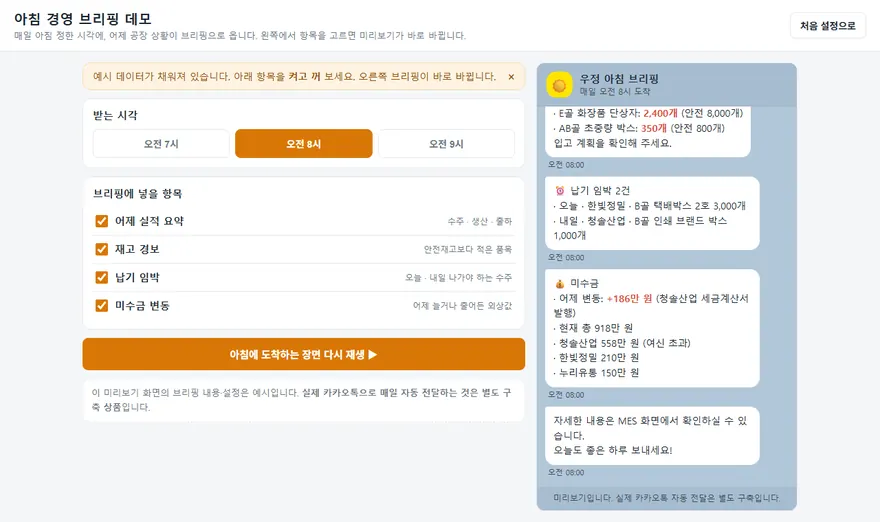Click the 우정 아침 브리핑 chat title
Screen dimensions: 880x522
[x=619, y=79]
